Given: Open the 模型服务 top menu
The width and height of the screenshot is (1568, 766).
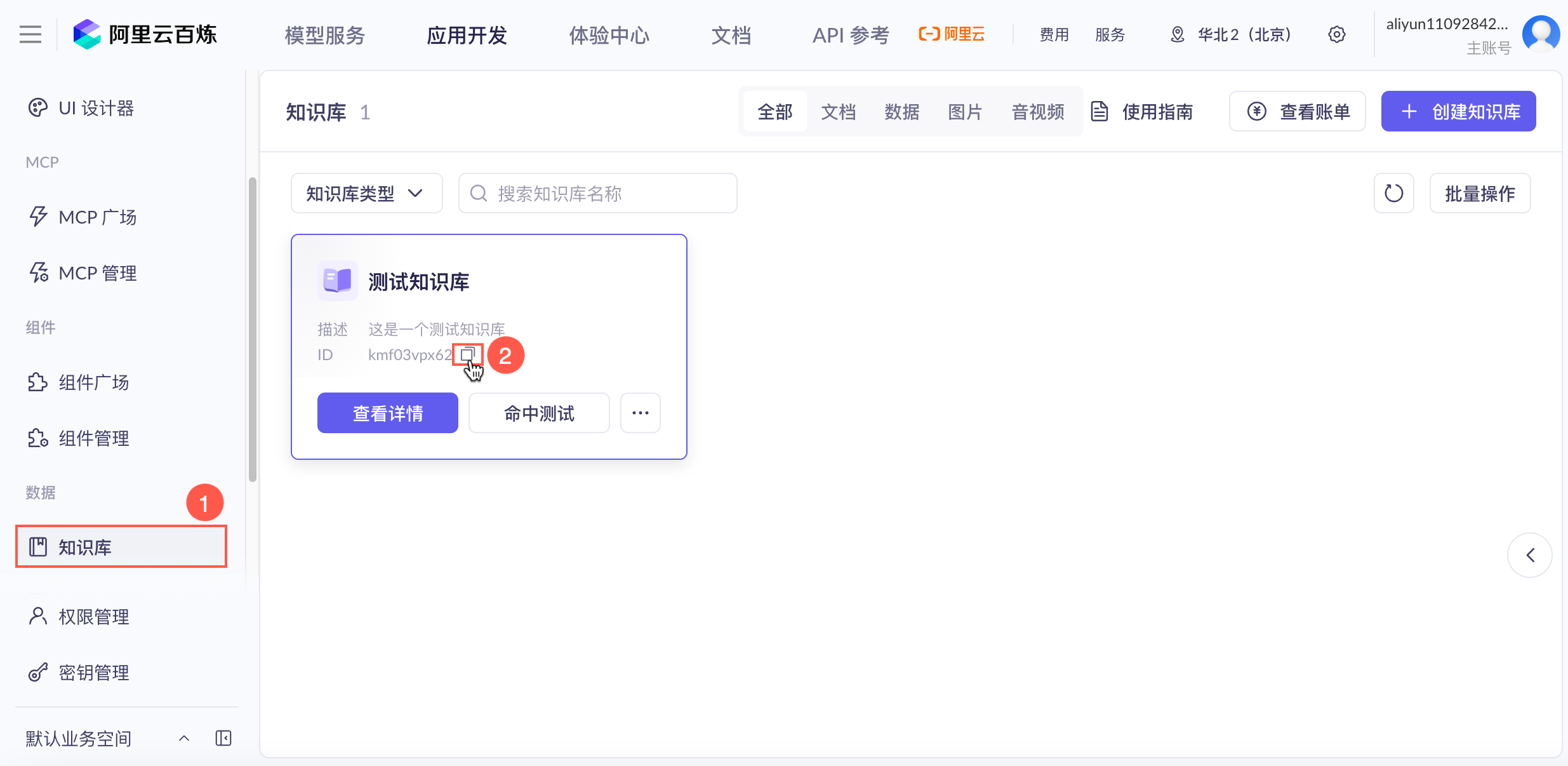Looking at the screenshot, I should coord(325,35).
